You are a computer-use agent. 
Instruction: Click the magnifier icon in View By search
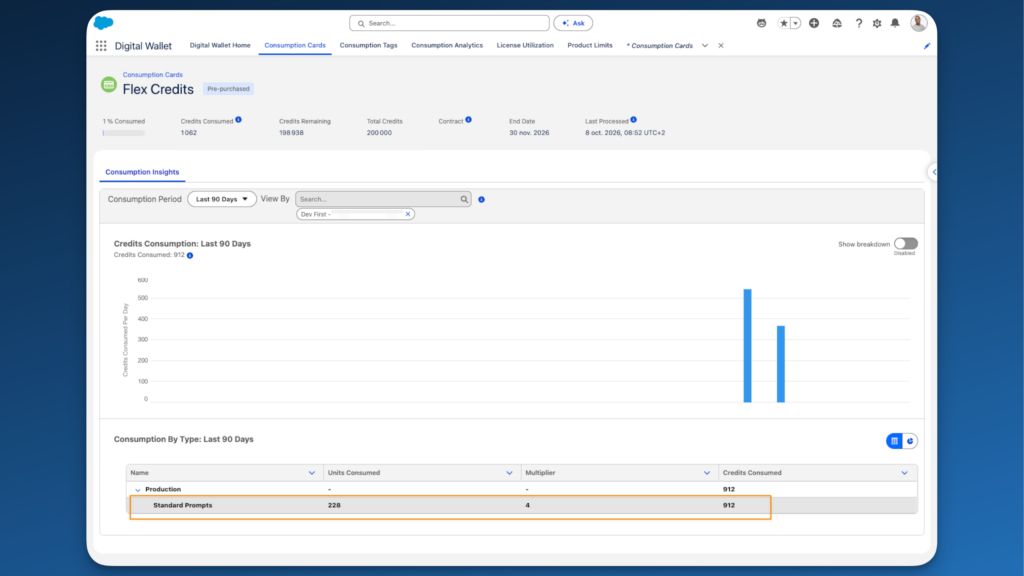click(x=464, y=199)
